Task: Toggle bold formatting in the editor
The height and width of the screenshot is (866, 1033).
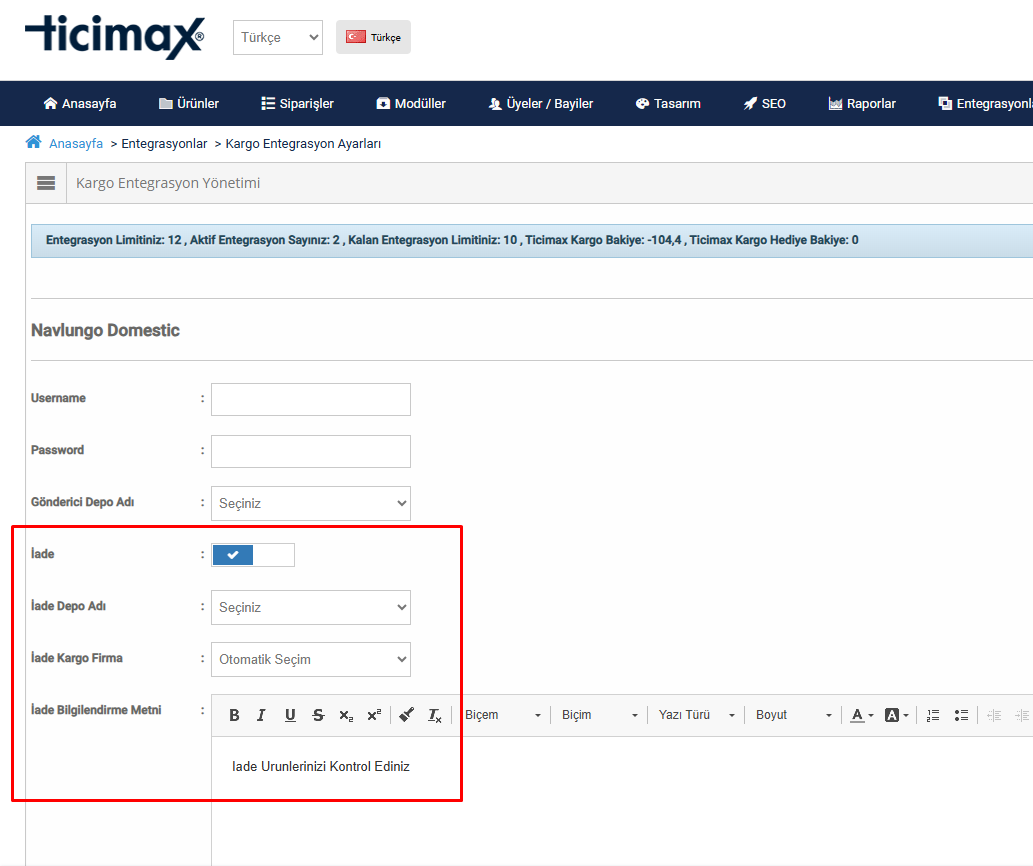Action: click(x=234, y=715)
